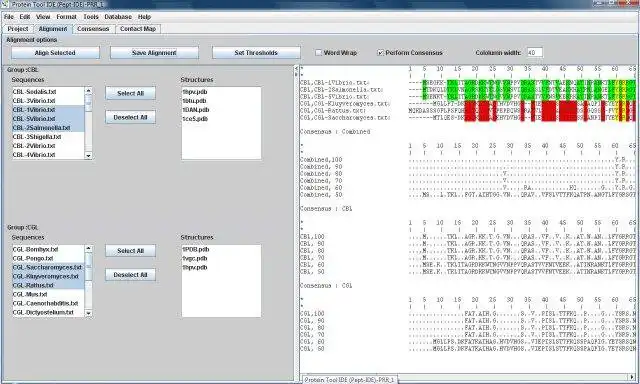Screen dimensions: 640x384
Task: Switch to the Alignment tab
Action: (x=53, y=29)
